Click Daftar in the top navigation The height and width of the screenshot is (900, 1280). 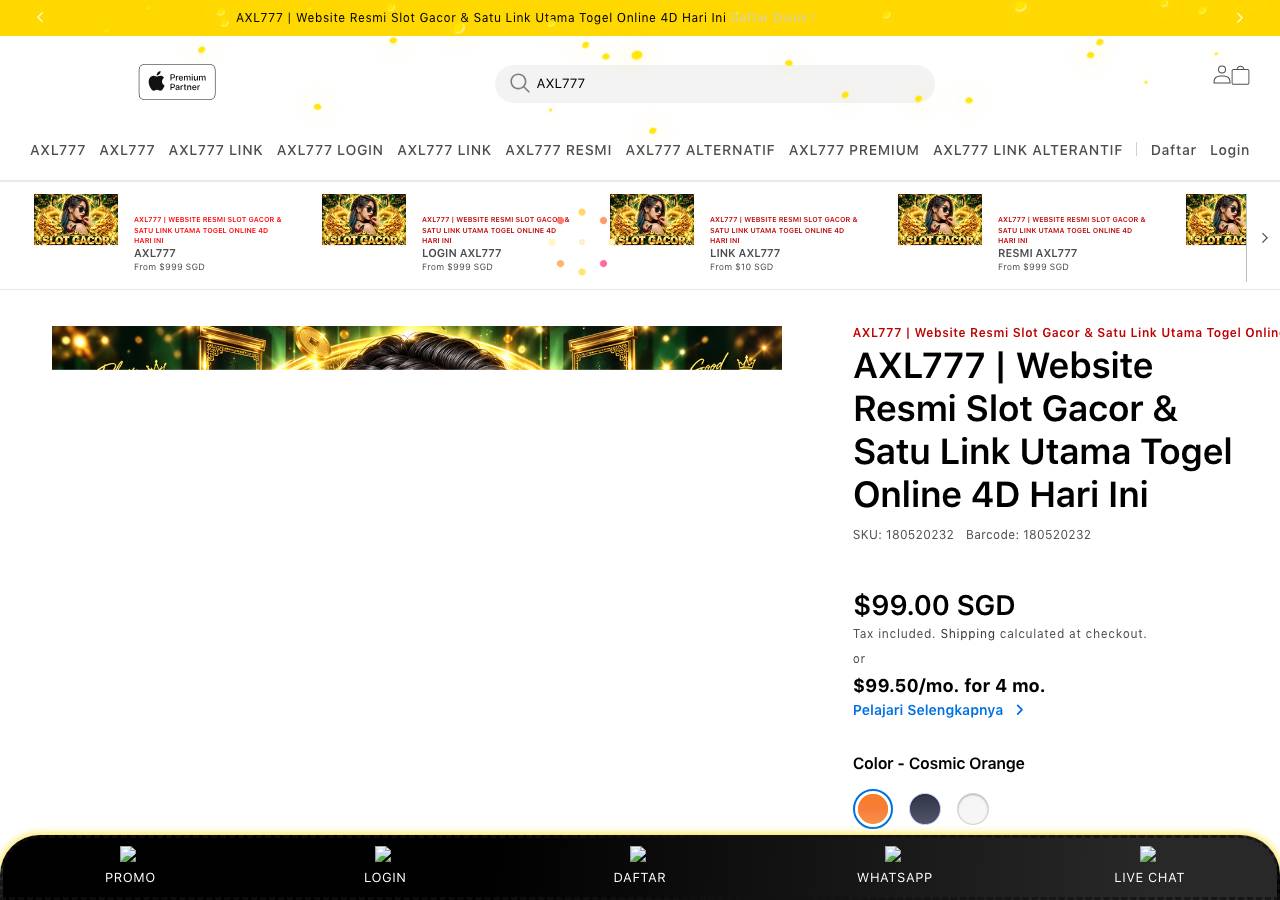[x=1173, y=150]
